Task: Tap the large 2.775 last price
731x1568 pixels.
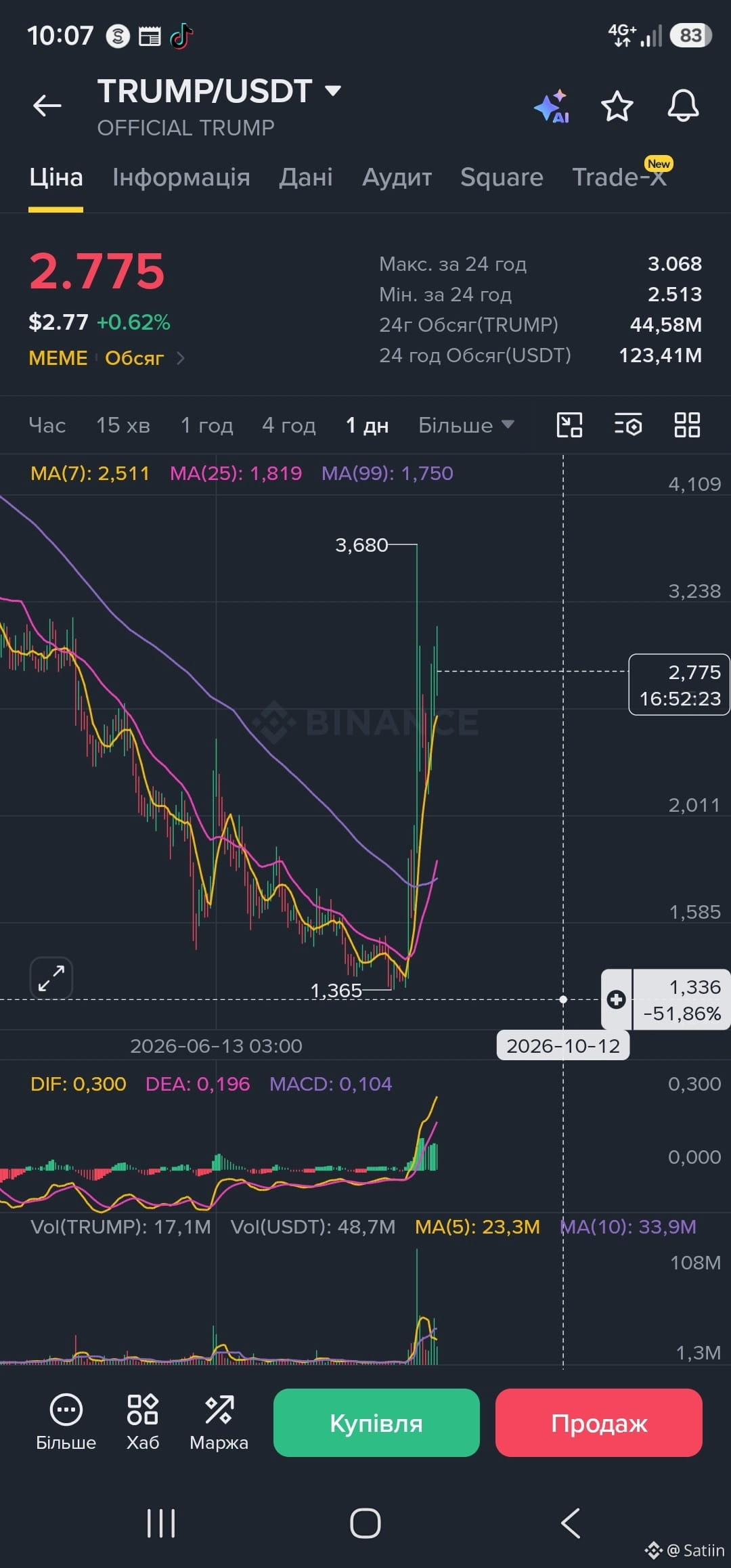Action: pos(97,271)
